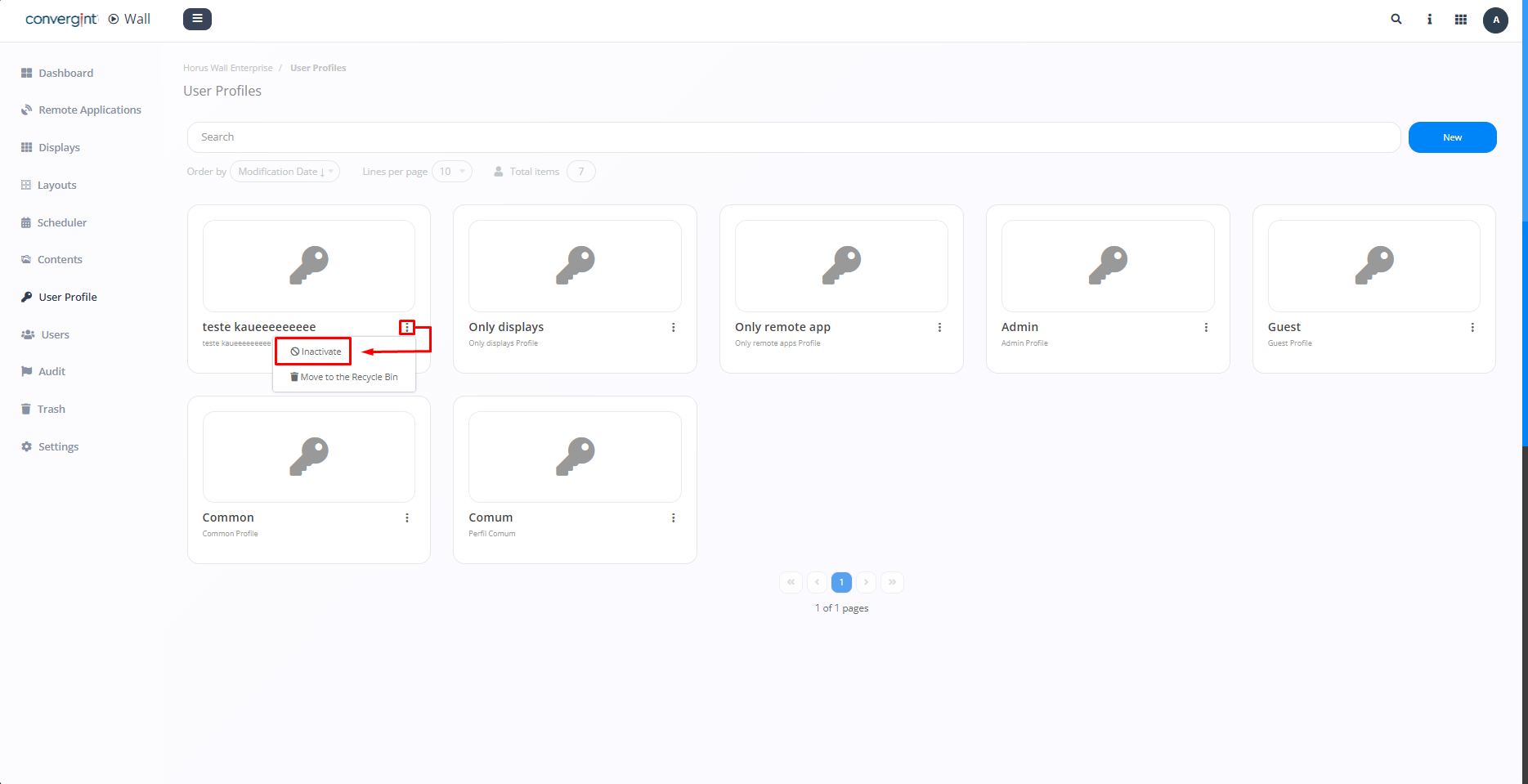Screen dimensions: 1528x784
Task: Open the Modification Date order dropdown
Action: pos(285,171)
